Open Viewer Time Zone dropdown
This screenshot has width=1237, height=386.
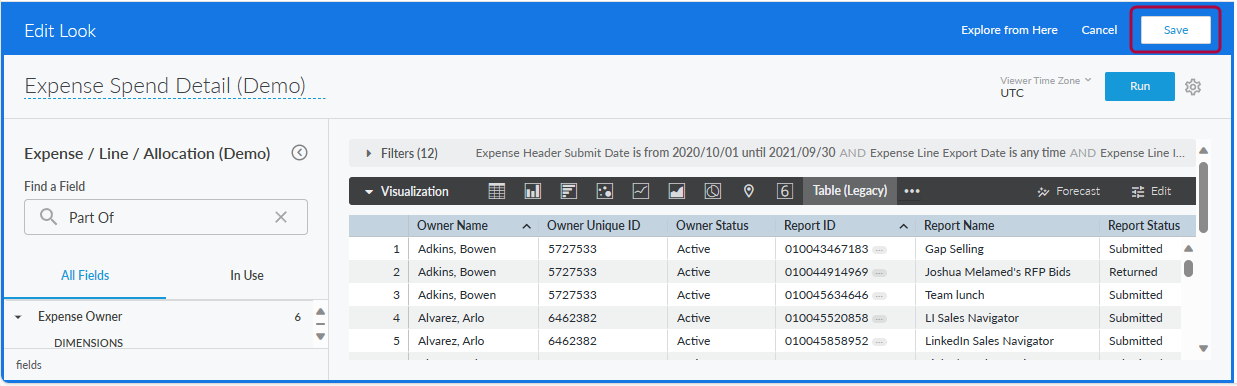tap(1046, 86)
